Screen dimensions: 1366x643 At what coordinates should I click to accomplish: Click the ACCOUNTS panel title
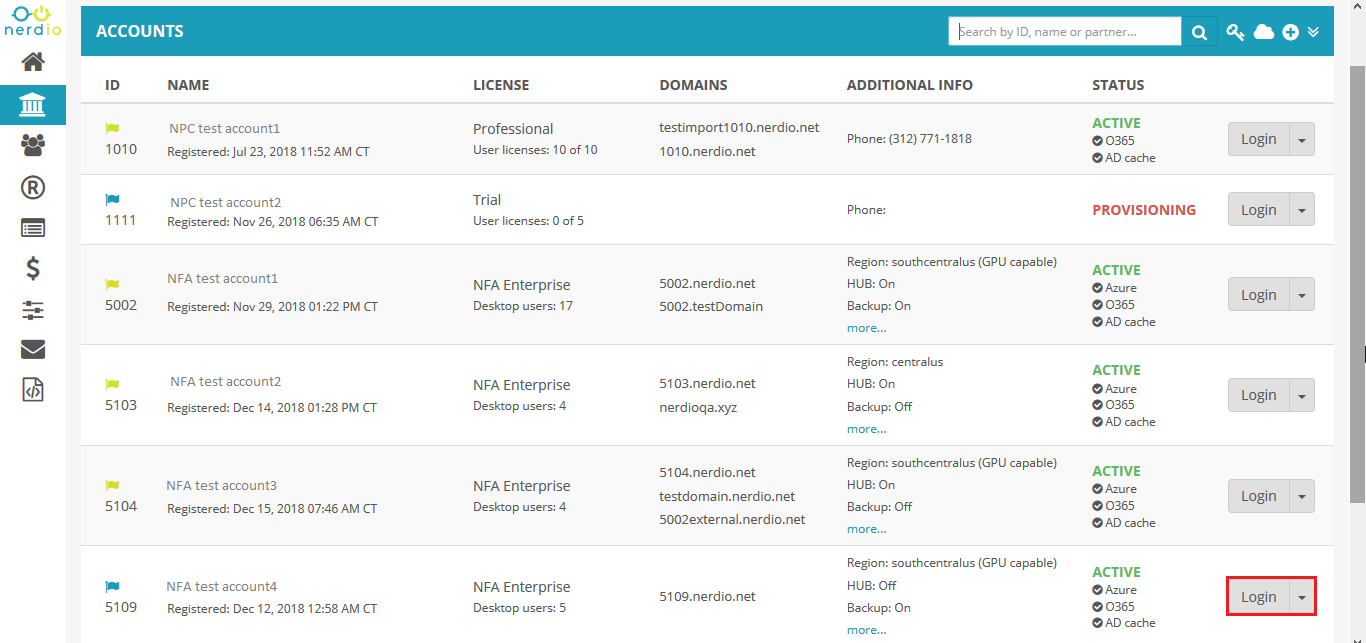coord(140,32)
